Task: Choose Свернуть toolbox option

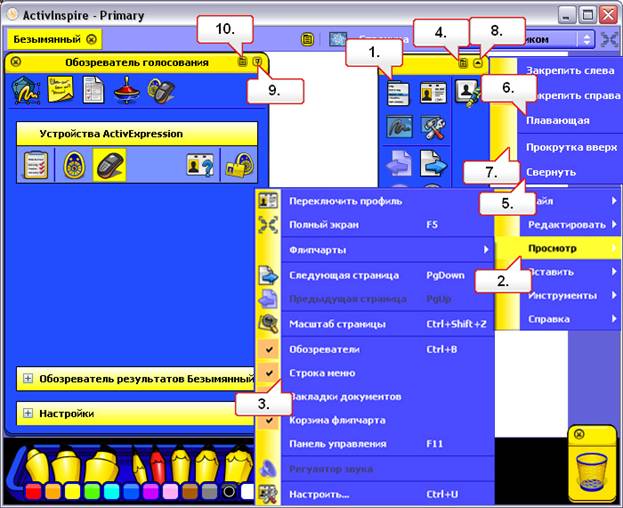Action: click(570, 172)
